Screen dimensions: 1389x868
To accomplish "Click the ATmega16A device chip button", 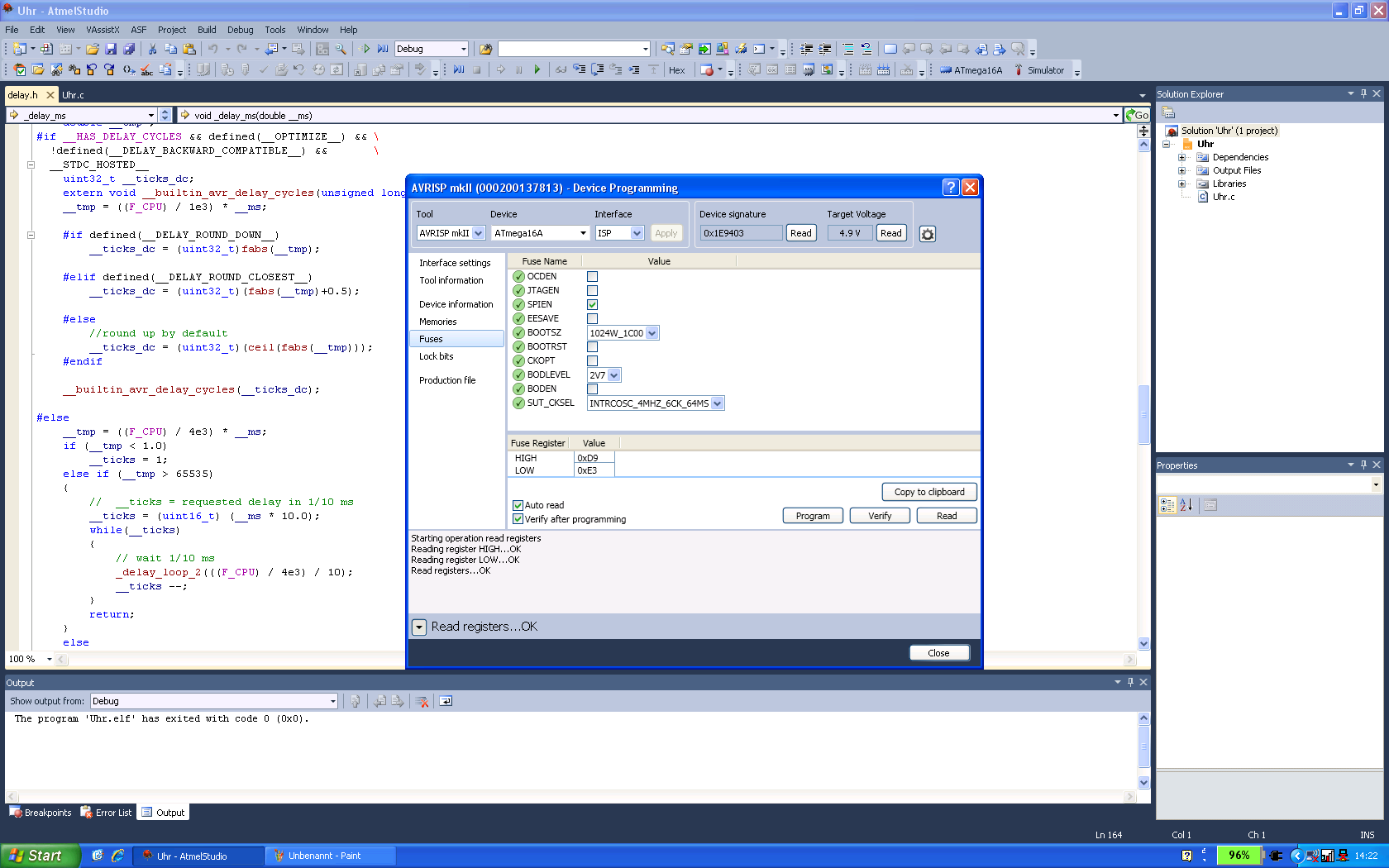I will pos(971,70).
